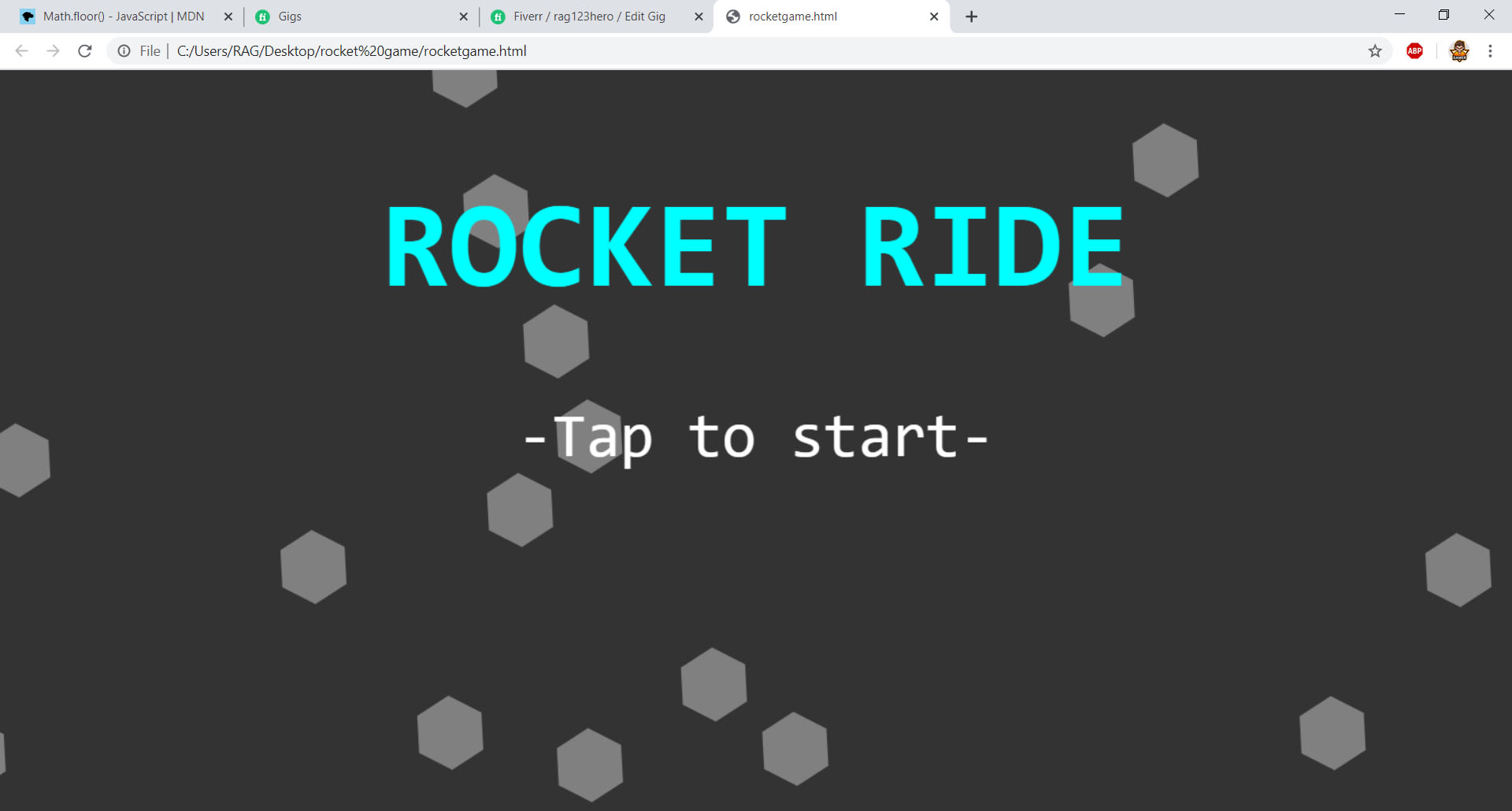Click the ROCKET RIDE title

click(x=755, y=247)
